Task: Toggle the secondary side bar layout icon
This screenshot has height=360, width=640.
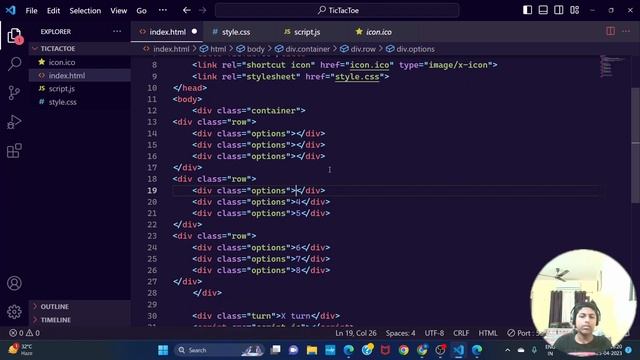Action: point(559,10)
